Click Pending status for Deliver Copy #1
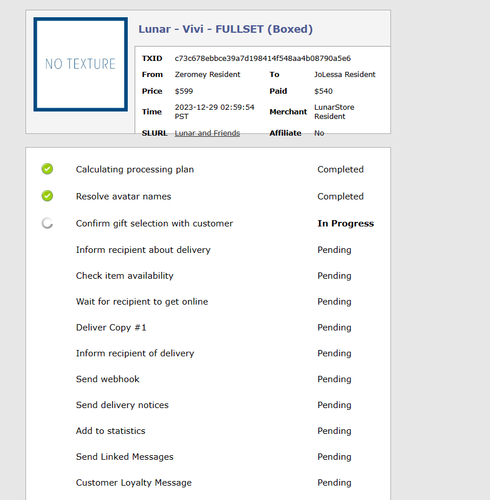This screenshot has height=500, width=490. [334, 327]
